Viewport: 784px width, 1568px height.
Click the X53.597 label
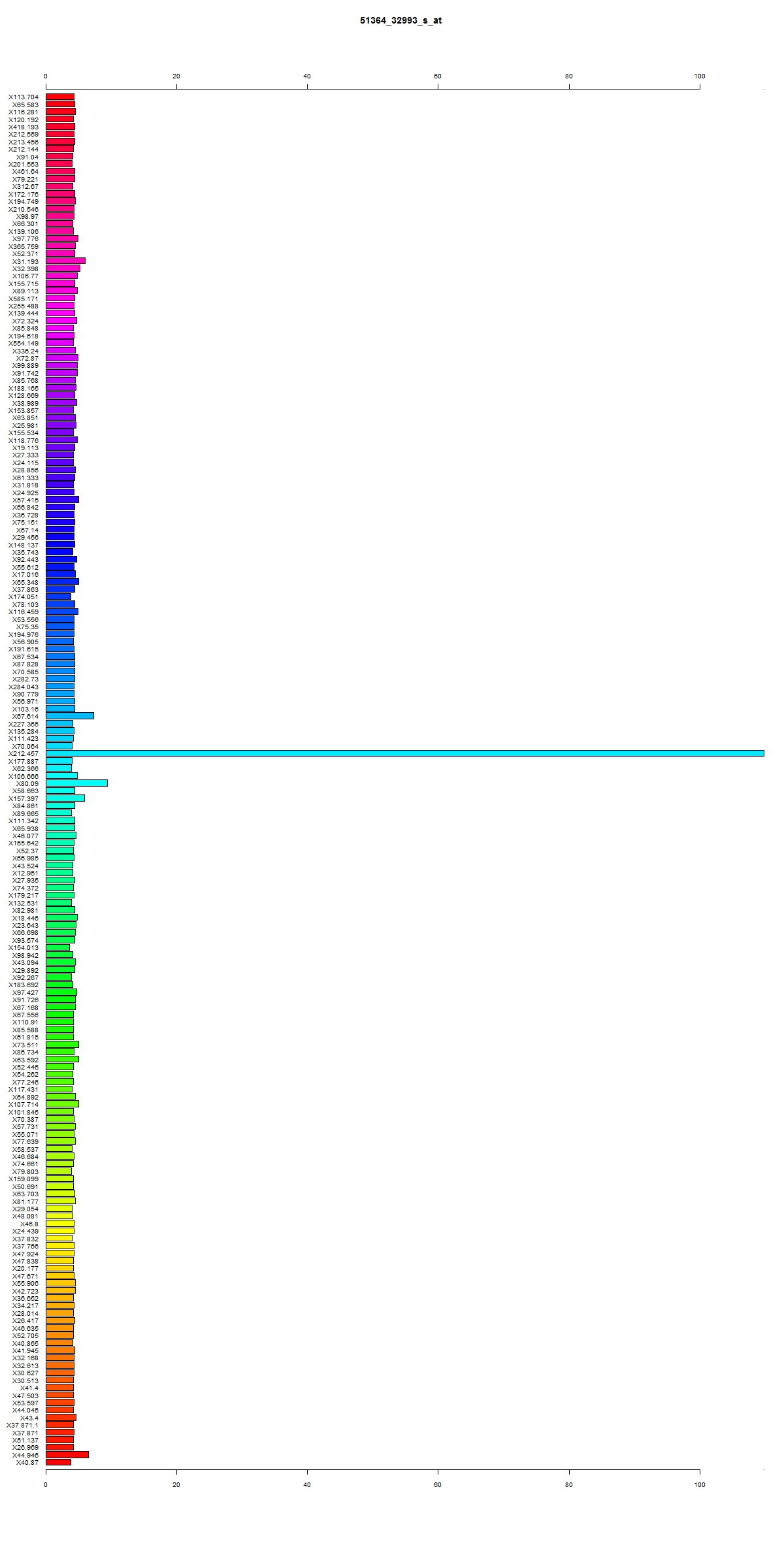pos(25,1403)
